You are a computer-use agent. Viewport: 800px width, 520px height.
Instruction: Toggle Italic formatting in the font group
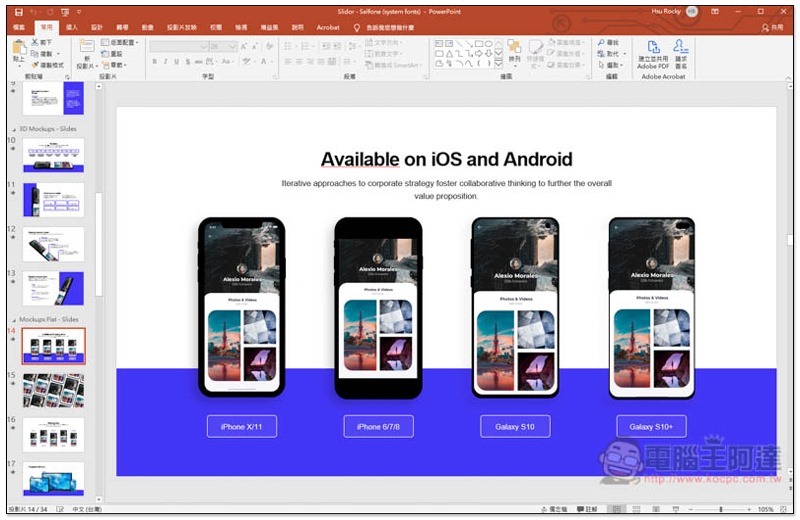click(x=167, y=62)
